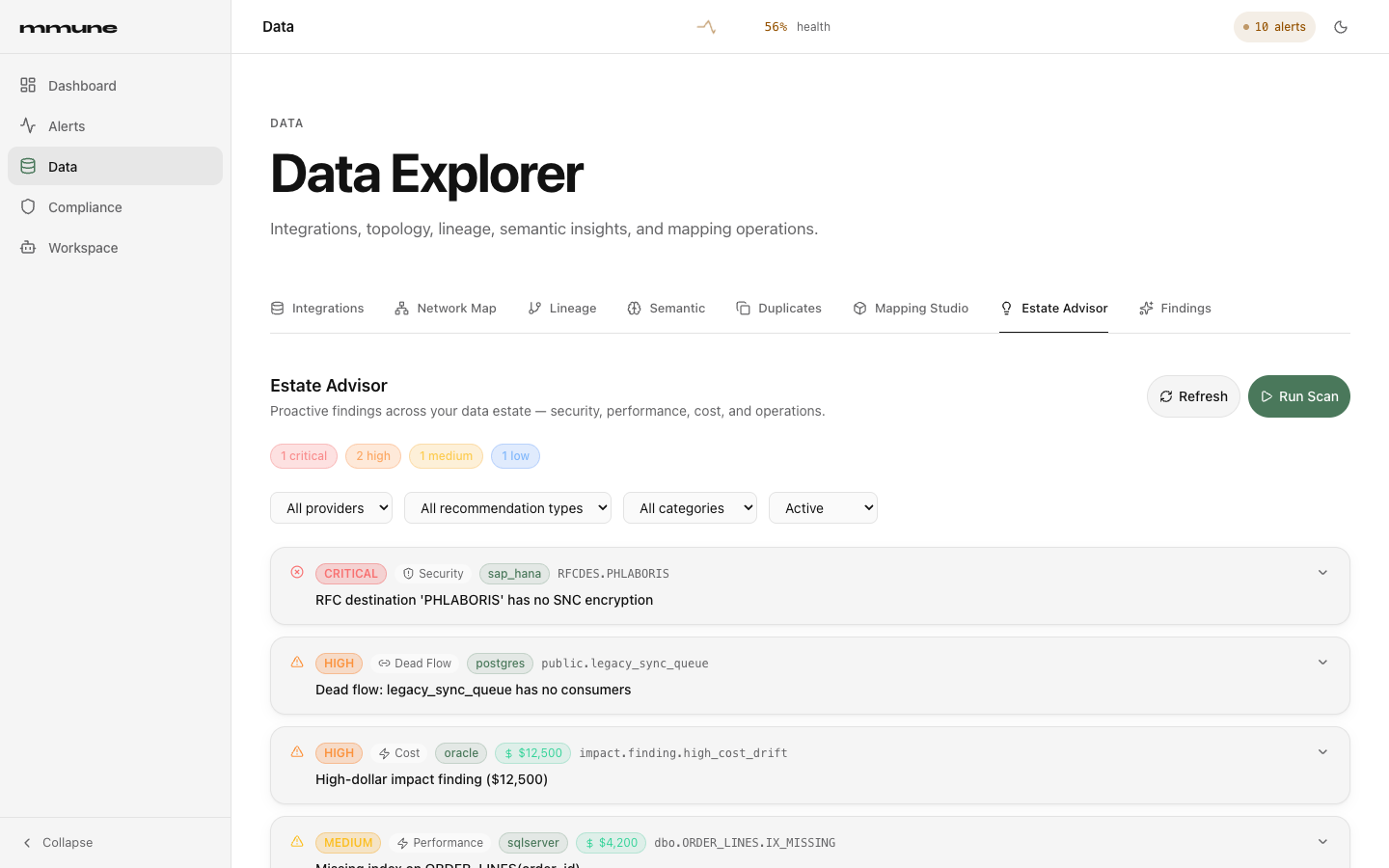1389x868 pixels.
Task: Filter by the 1 low badge
Action: pos(515,456)
